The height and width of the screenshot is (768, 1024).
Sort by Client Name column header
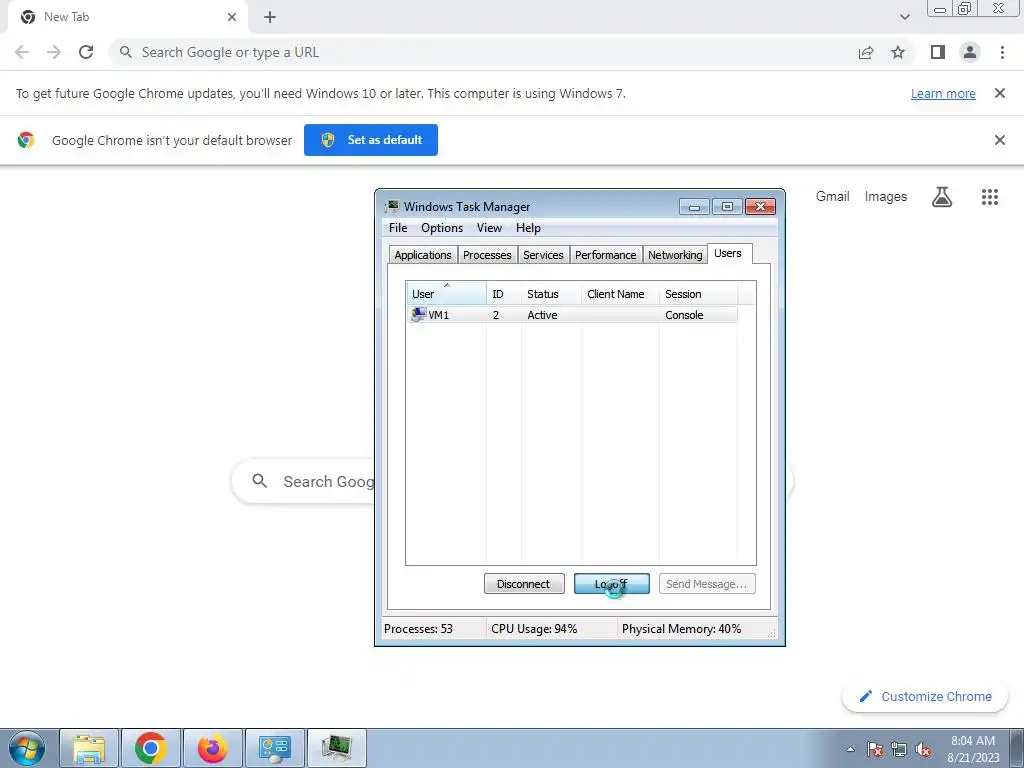[x=620, y=294]
